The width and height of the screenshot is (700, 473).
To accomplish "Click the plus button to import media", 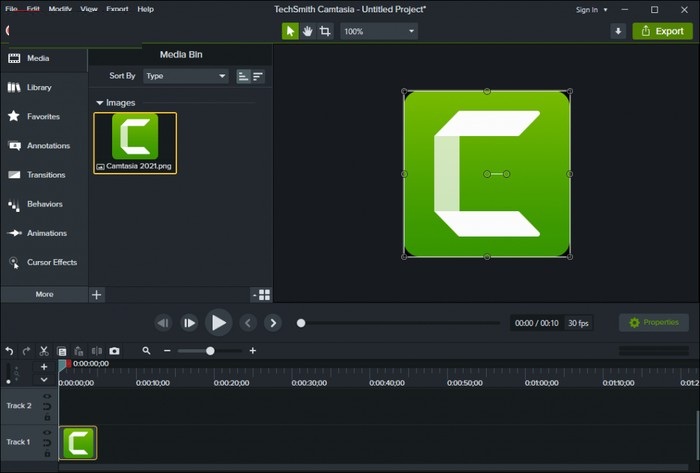I will click(x=96, y=295).
